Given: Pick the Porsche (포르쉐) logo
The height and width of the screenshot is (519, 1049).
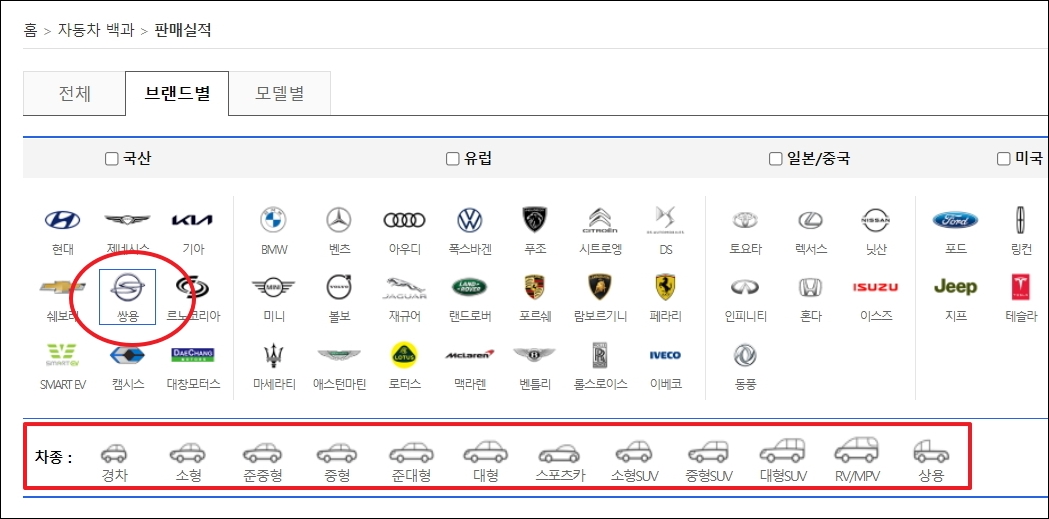Looking at the screenshot, I should (x=535, y=288).
